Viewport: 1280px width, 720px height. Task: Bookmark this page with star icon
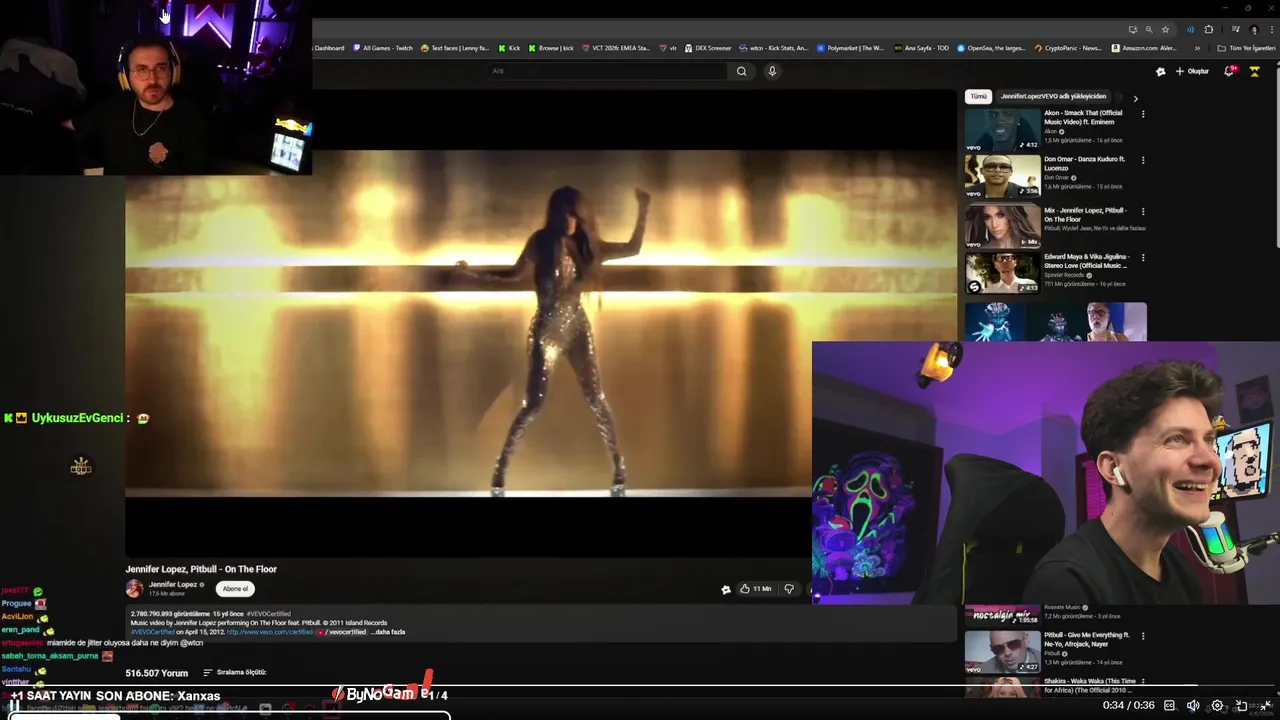[1165, 29]
